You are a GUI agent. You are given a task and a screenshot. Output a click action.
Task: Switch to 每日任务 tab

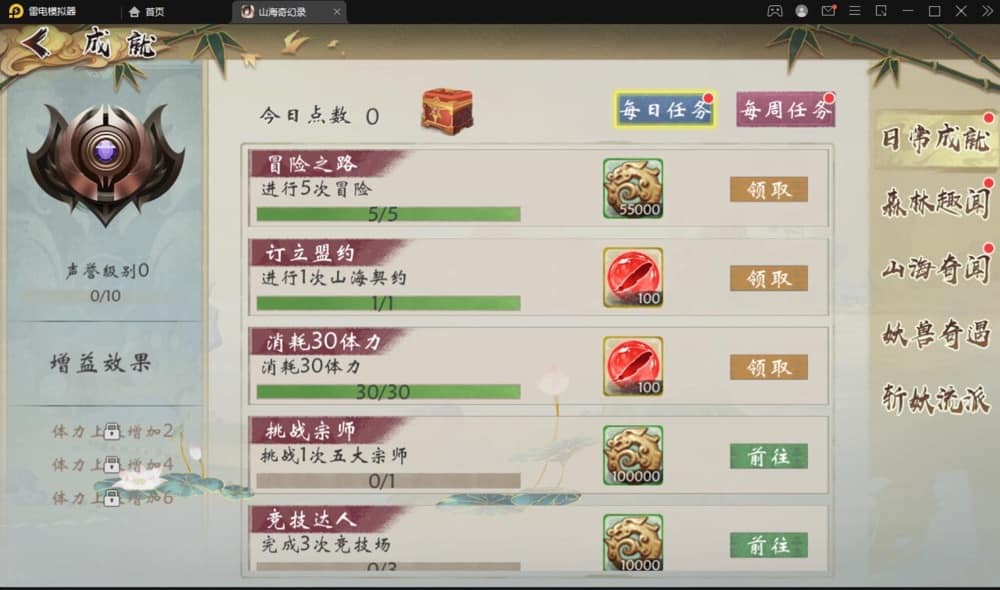[x=665, y=110]
